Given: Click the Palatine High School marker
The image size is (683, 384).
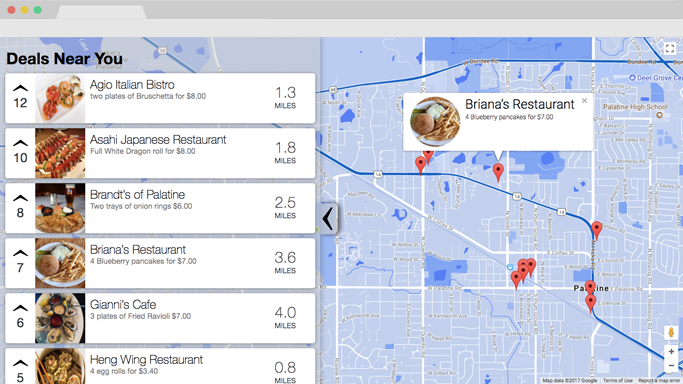Looking at the screenshot, I should point(659,115).
